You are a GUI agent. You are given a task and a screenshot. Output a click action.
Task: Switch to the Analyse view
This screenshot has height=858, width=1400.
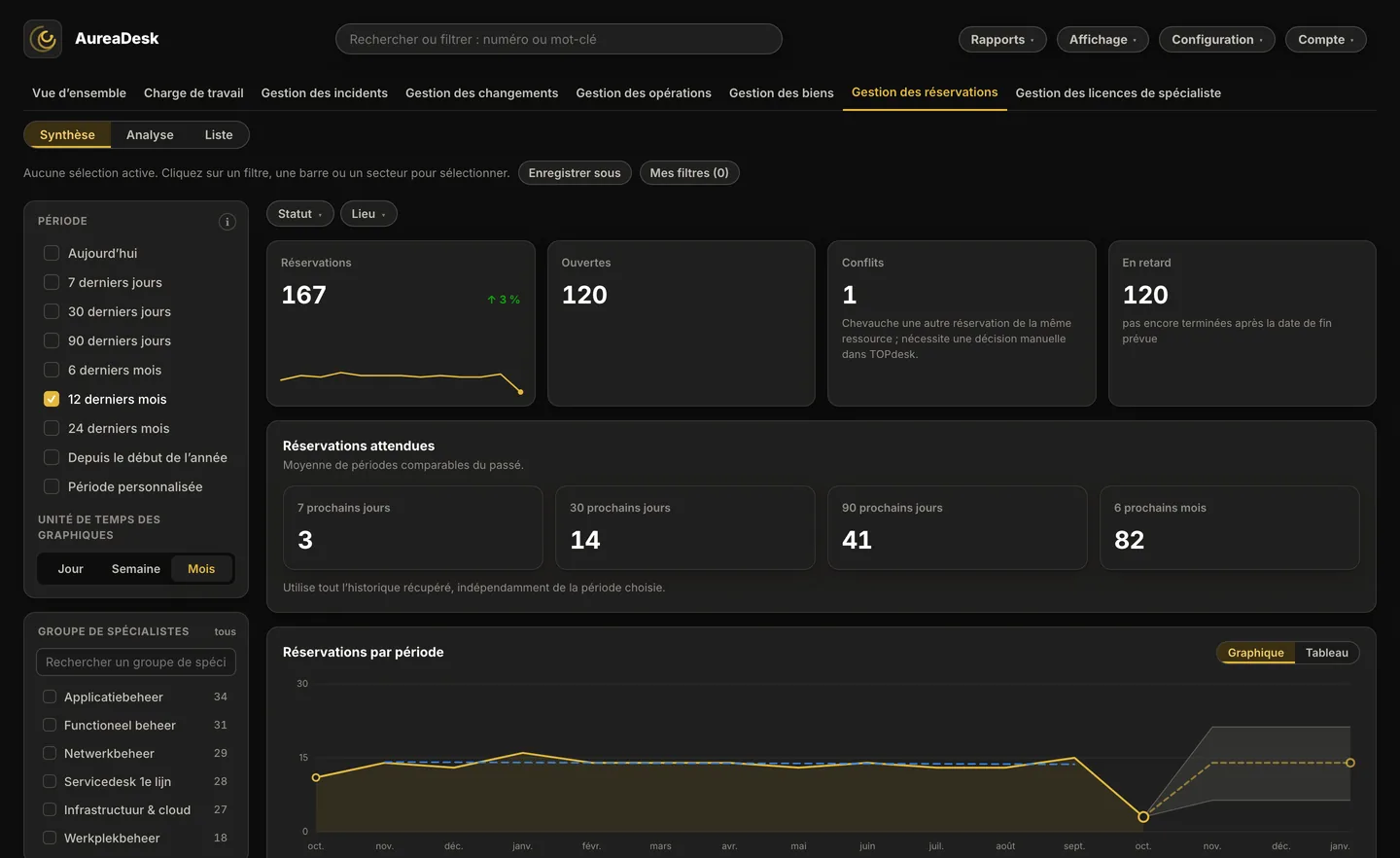[150, 135]
